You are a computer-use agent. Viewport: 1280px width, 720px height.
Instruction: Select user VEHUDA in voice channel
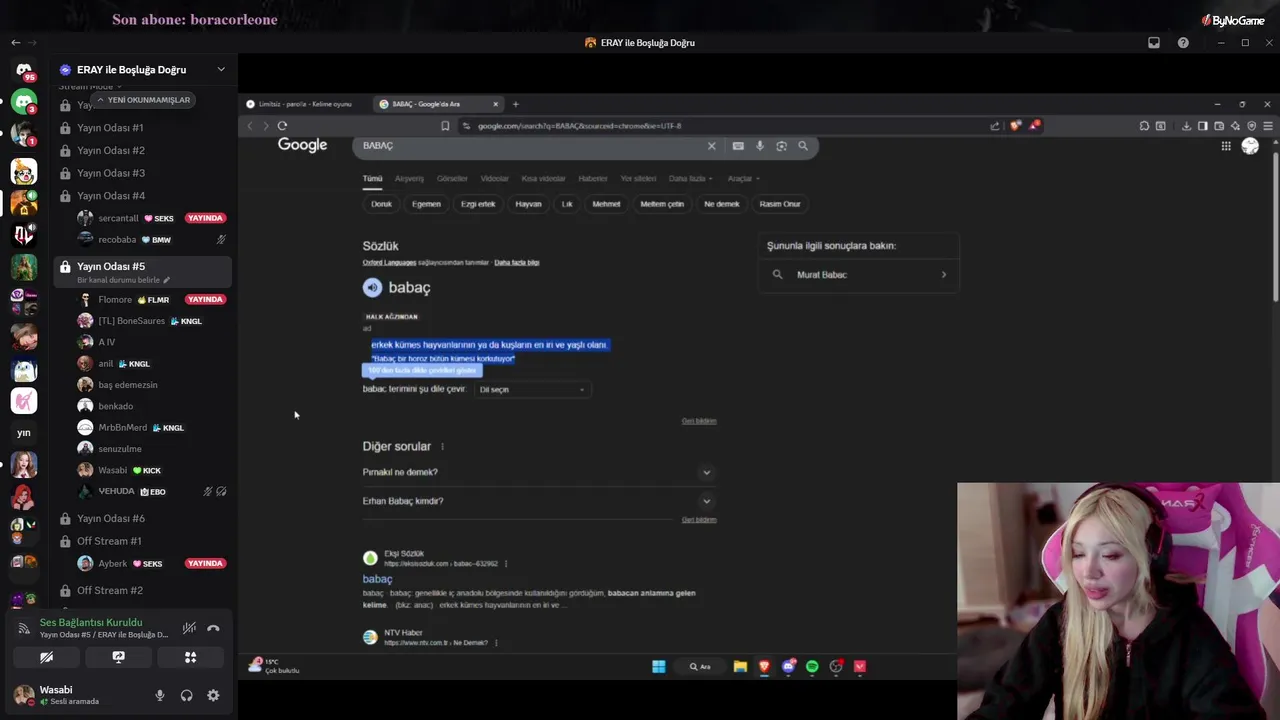[x=116, y=491]
